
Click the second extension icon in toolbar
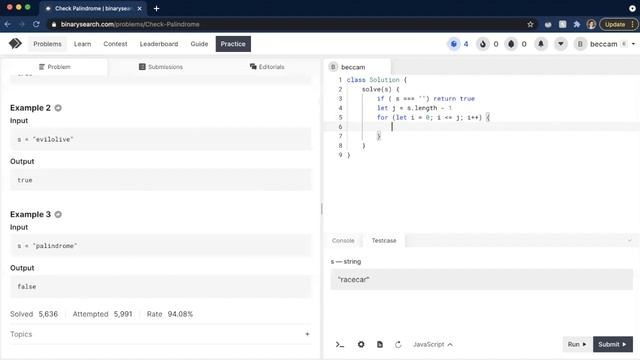(x=562, y=24)
